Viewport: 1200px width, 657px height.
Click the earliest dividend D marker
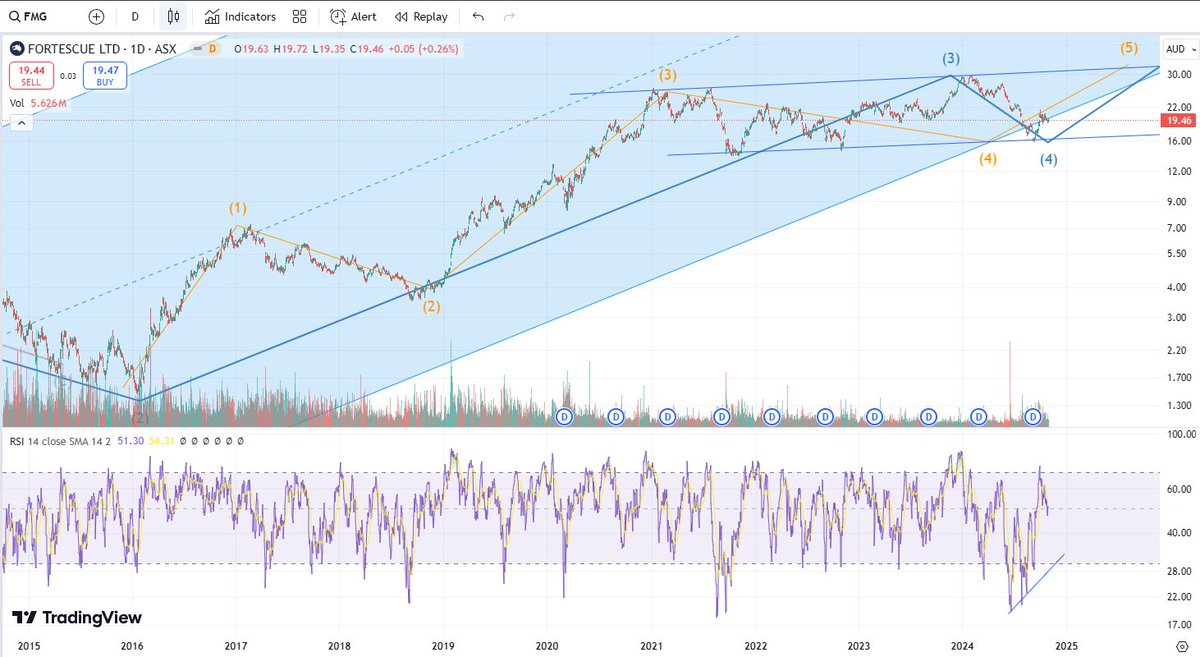564,415
